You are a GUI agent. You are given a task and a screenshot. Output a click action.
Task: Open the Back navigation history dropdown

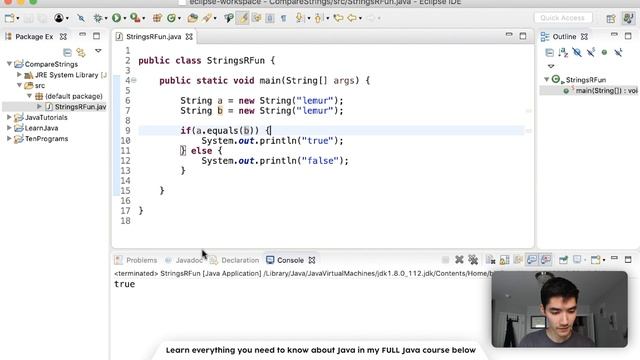point(360,18)
